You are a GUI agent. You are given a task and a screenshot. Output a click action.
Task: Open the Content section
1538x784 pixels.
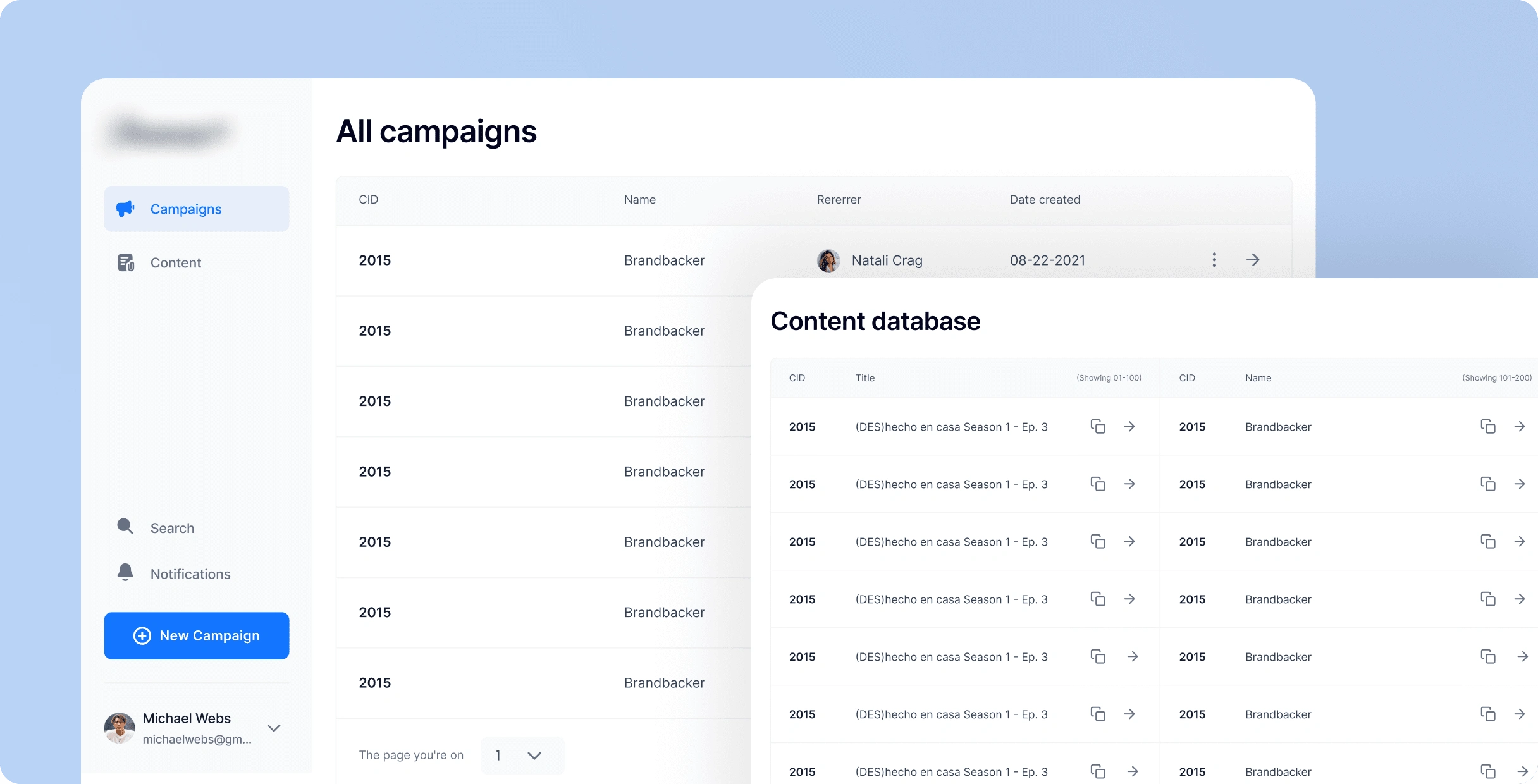(176, 263)
